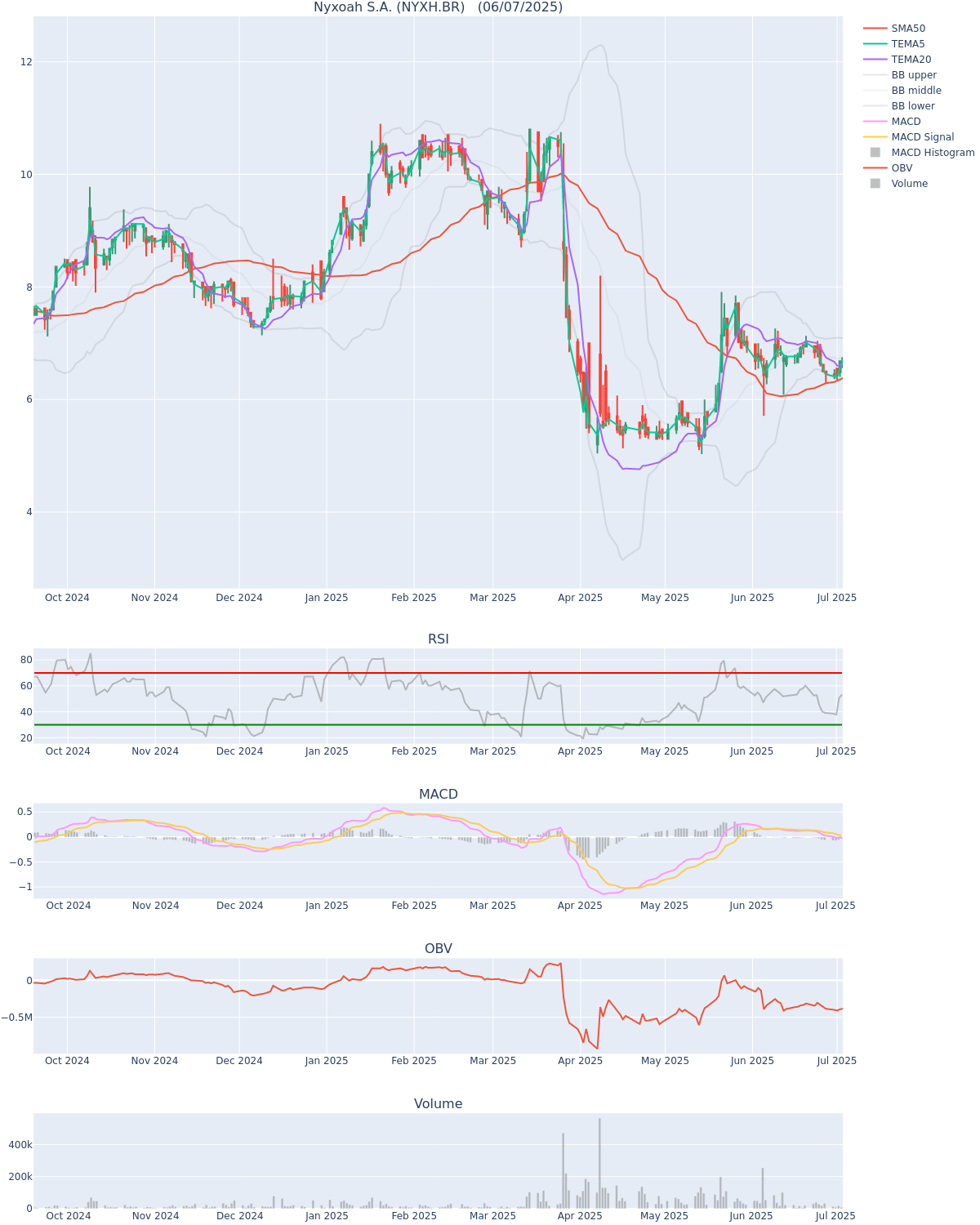The height and width of the screenshot is (1225, 980).
Task: Toggle BB middle legend entry
Action: (x=902, y=91)
